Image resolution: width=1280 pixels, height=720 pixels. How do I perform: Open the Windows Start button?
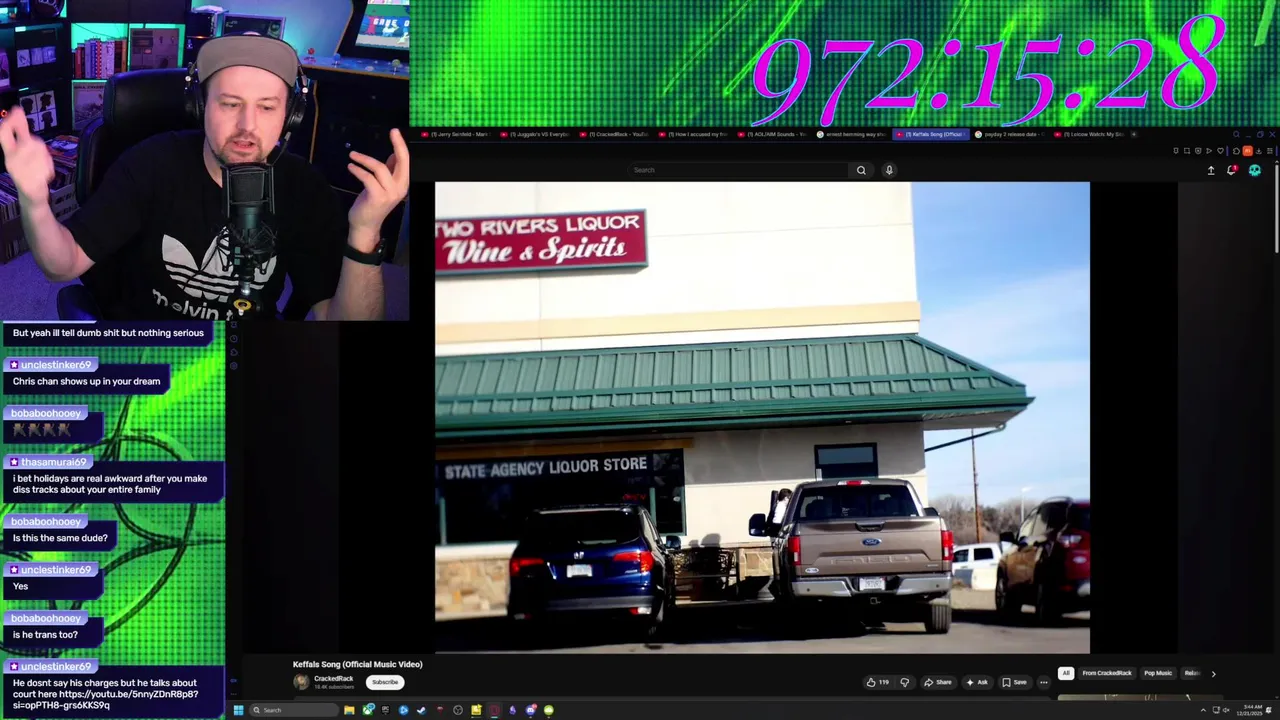point(238,710)
